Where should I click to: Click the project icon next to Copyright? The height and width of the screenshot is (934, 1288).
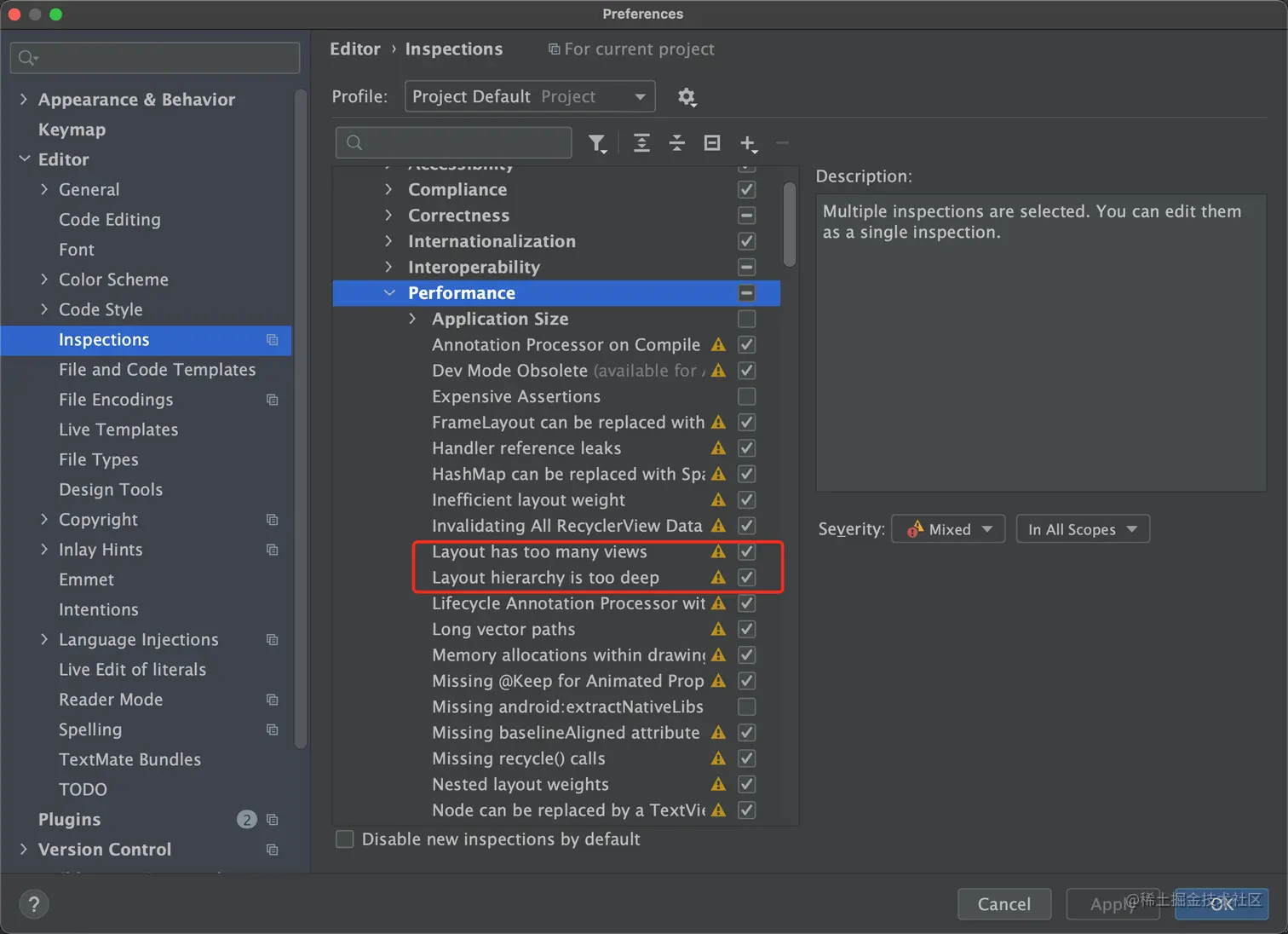point(273,520)
